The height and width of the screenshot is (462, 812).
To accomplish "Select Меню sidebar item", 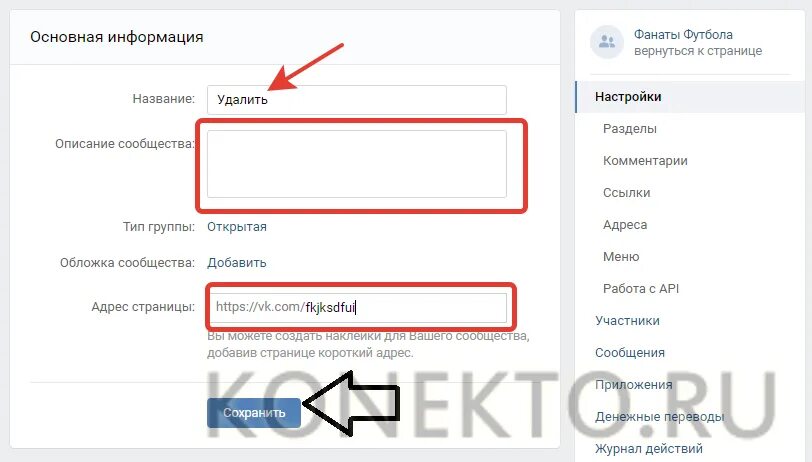I will click(x=621, y=256).
